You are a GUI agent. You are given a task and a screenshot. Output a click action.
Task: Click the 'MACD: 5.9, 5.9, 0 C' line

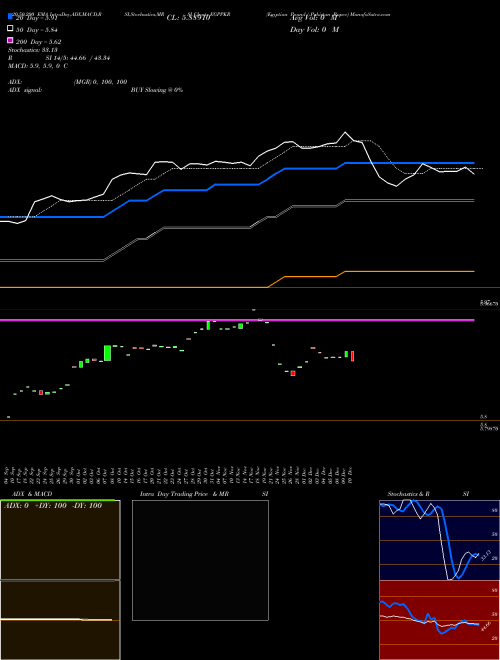click(38, 66)
